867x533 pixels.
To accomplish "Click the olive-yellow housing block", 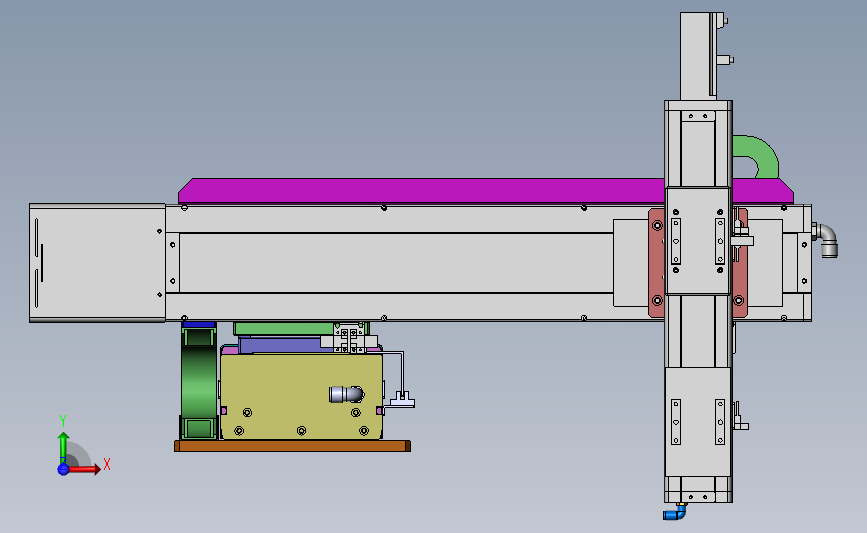I will [x=301, y=396].
